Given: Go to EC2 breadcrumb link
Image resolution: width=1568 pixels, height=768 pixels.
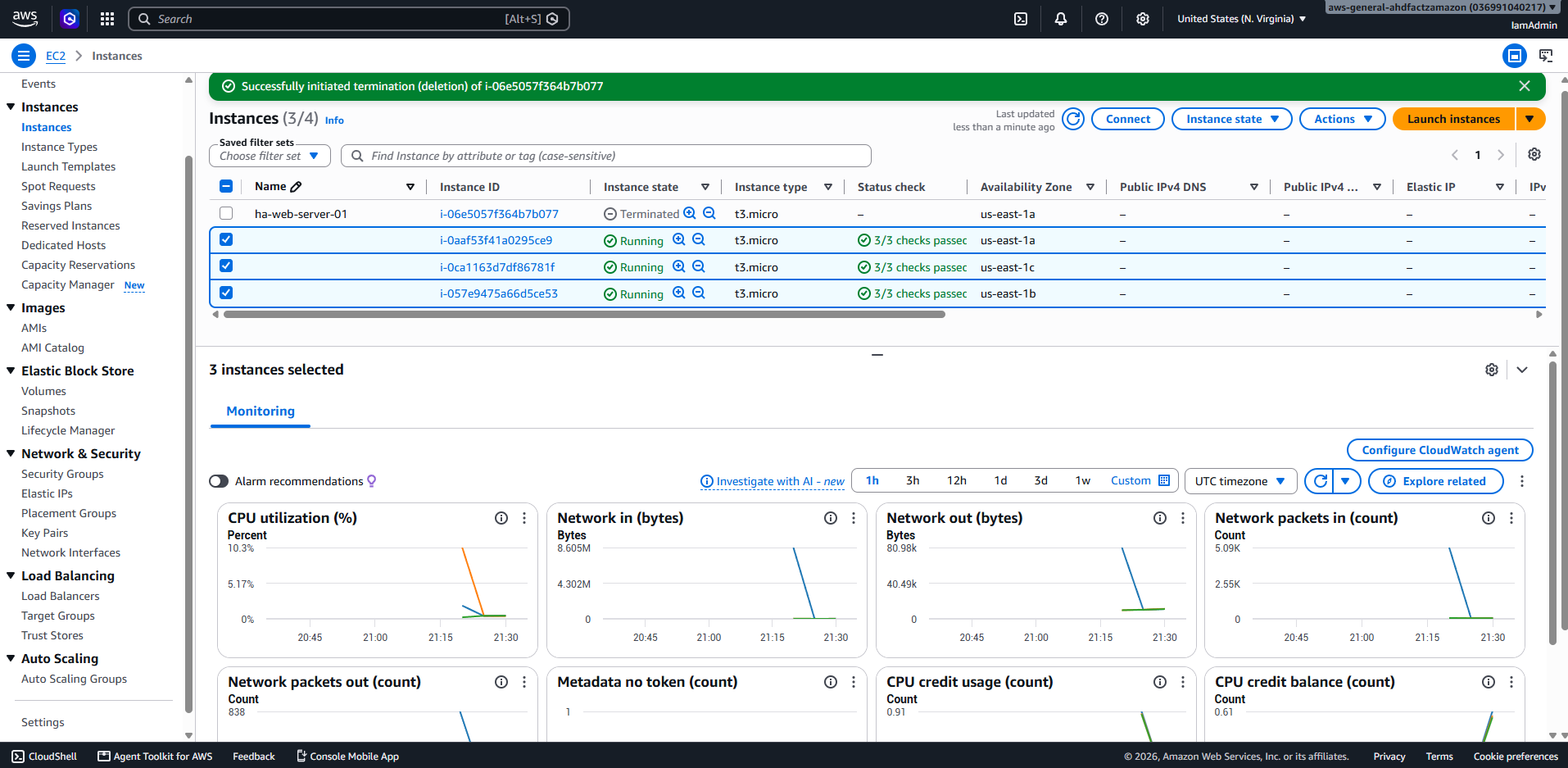Looking at the screenshot, I should point(56,56).
